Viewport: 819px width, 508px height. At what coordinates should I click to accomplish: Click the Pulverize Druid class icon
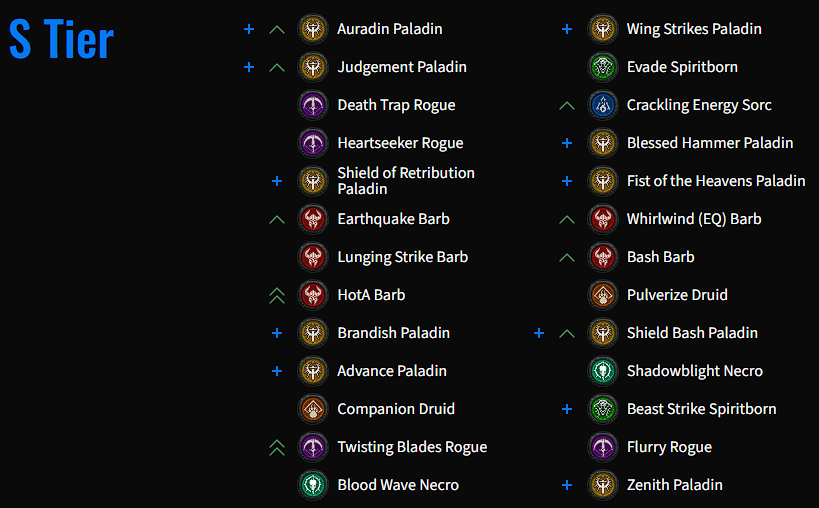pos(602,295)
